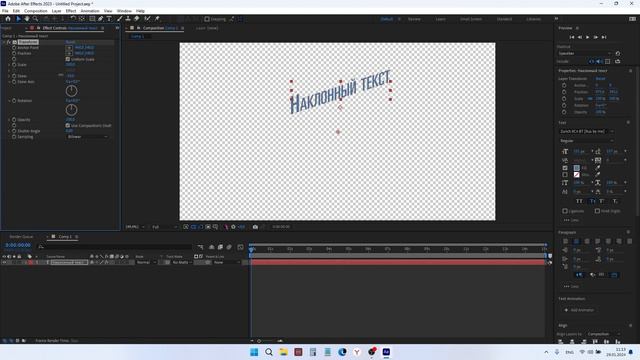Viewport: 640px width, 360px height.
Task: Open the Layer menu
Action: pyautogui.click(x=56, y=11)
